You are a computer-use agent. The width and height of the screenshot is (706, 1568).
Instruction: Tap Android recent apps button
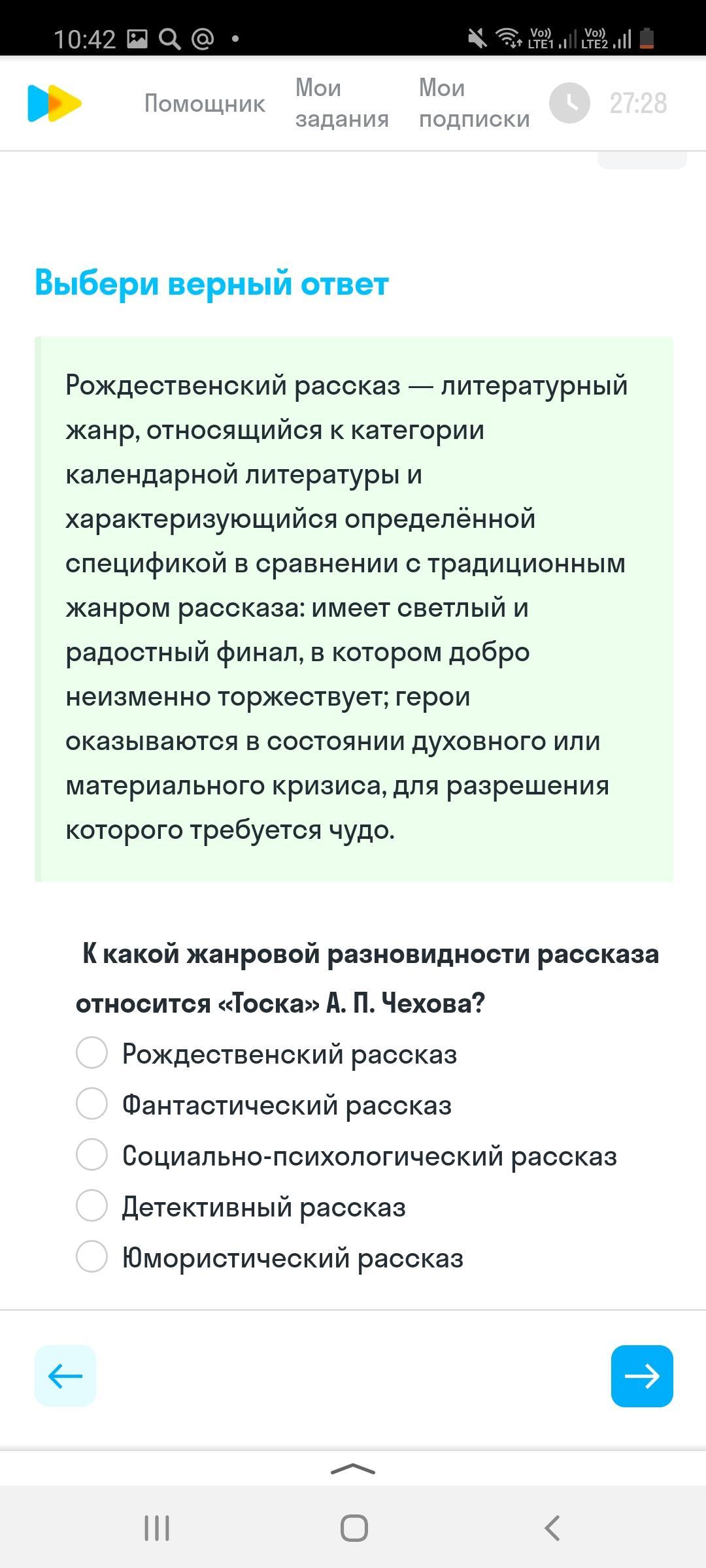point(157,1528)
